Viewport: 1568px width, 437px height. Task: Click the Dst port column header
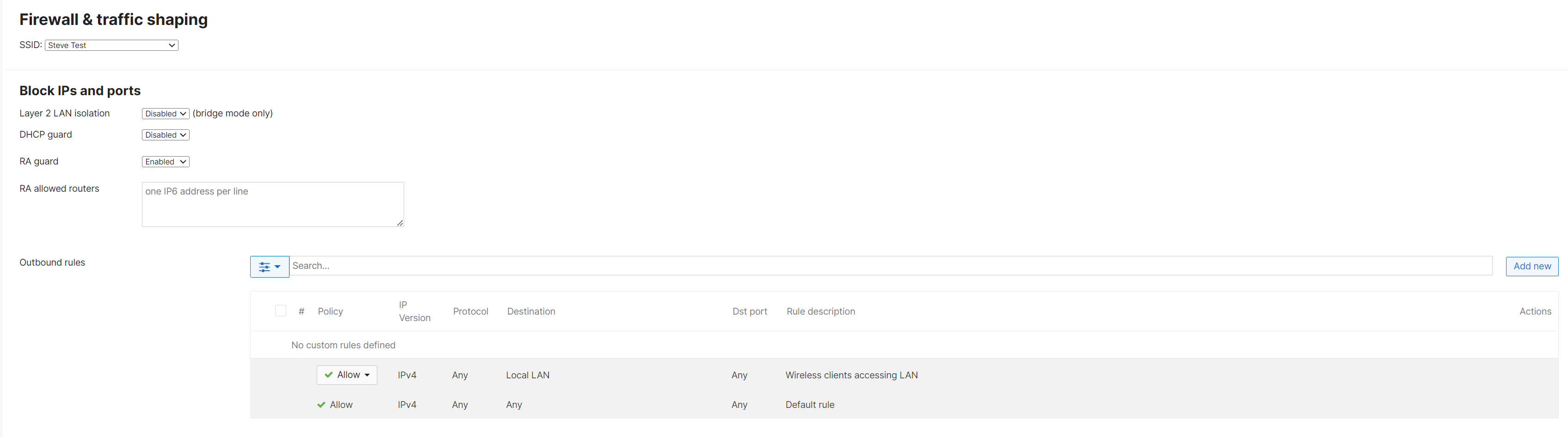[749, 311]
